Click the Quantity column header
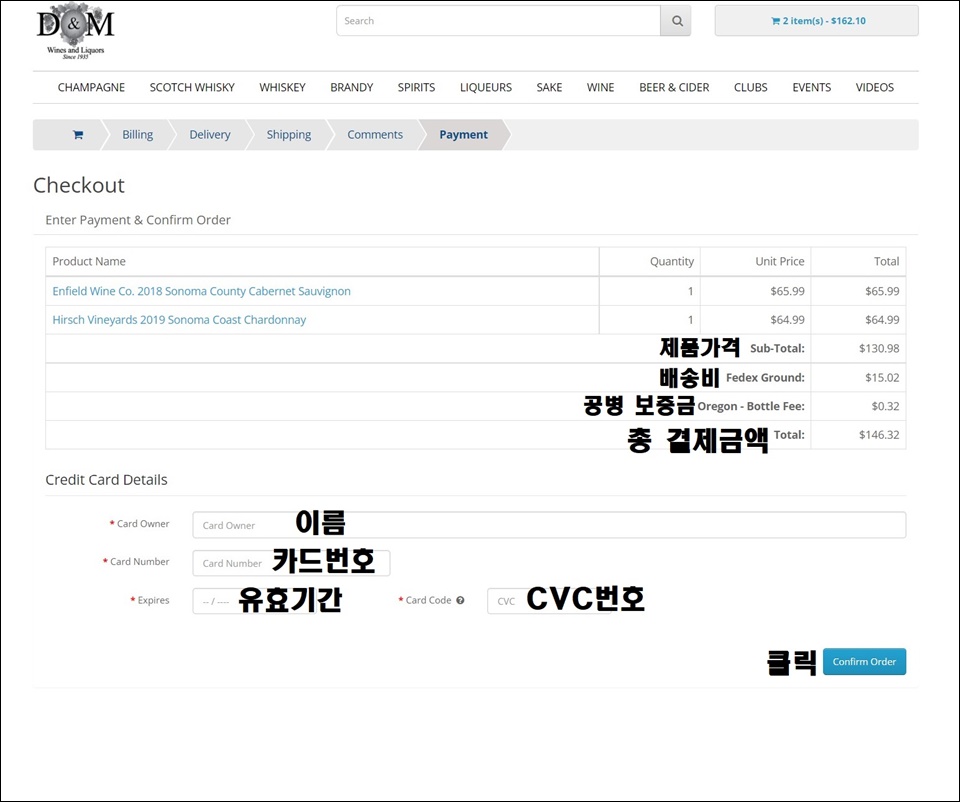 672,261
